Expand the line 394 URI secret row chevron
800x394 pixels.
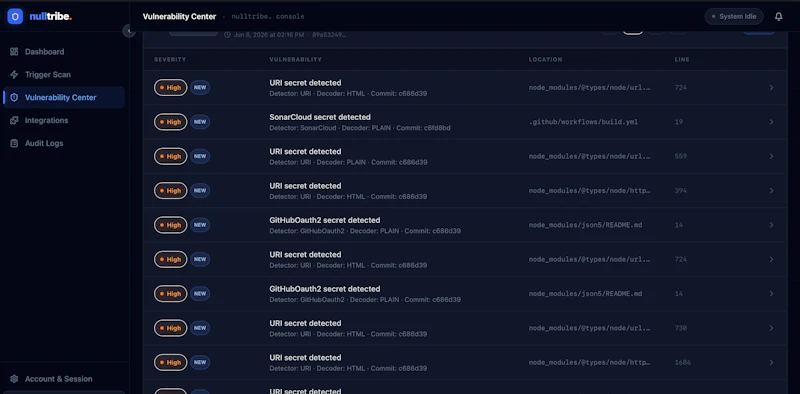771,190
